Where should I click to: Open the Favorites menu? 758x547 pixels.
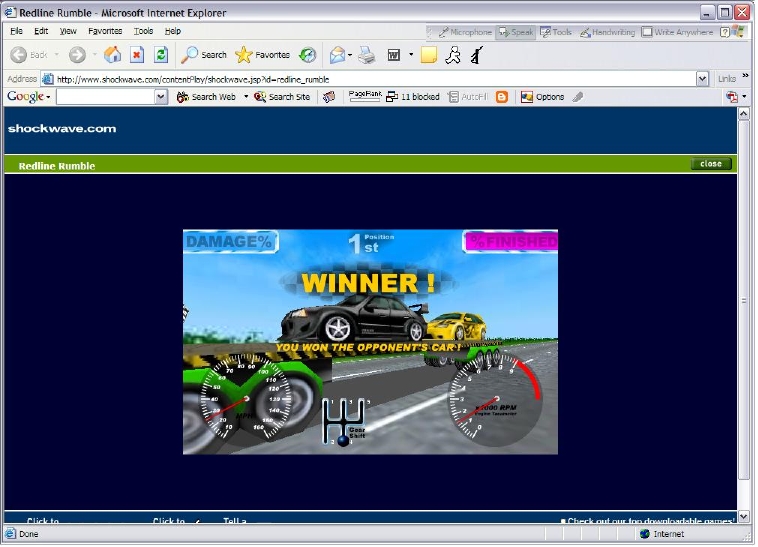pyautogui.click(x=105, y=31)
